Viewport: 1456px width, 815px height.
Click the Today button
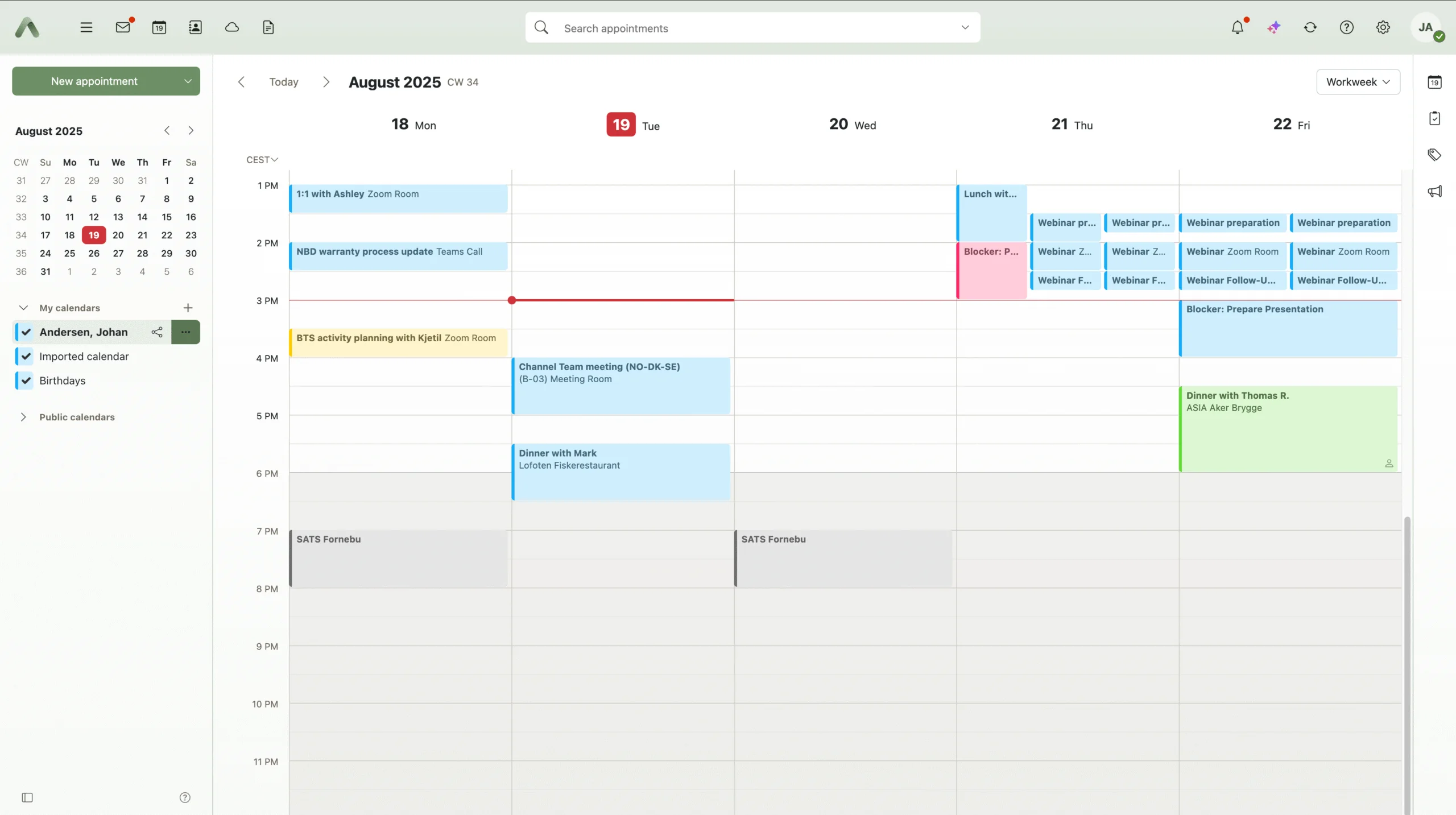click(x=283, y=82)
